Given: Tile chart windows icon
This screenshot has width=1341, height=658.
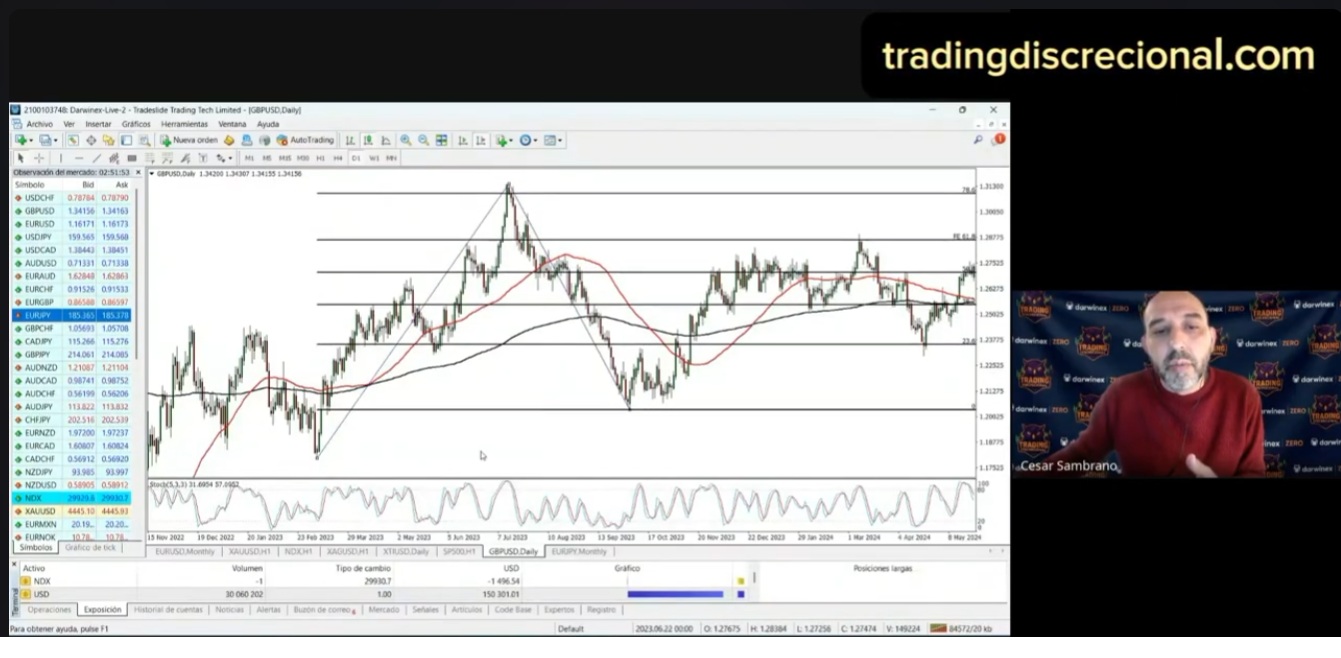Looking at the screenshot, I should [x=441, y=140].
